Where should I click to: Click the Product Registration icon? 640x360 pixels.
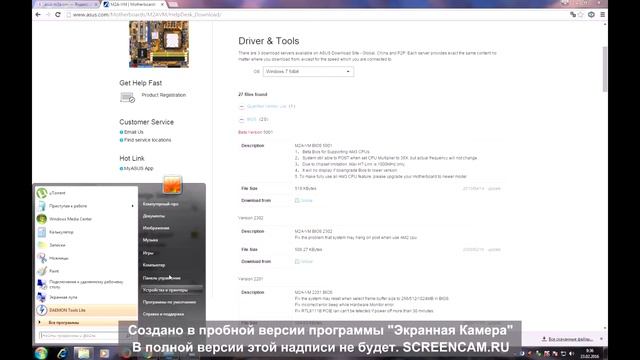[127, 98]
